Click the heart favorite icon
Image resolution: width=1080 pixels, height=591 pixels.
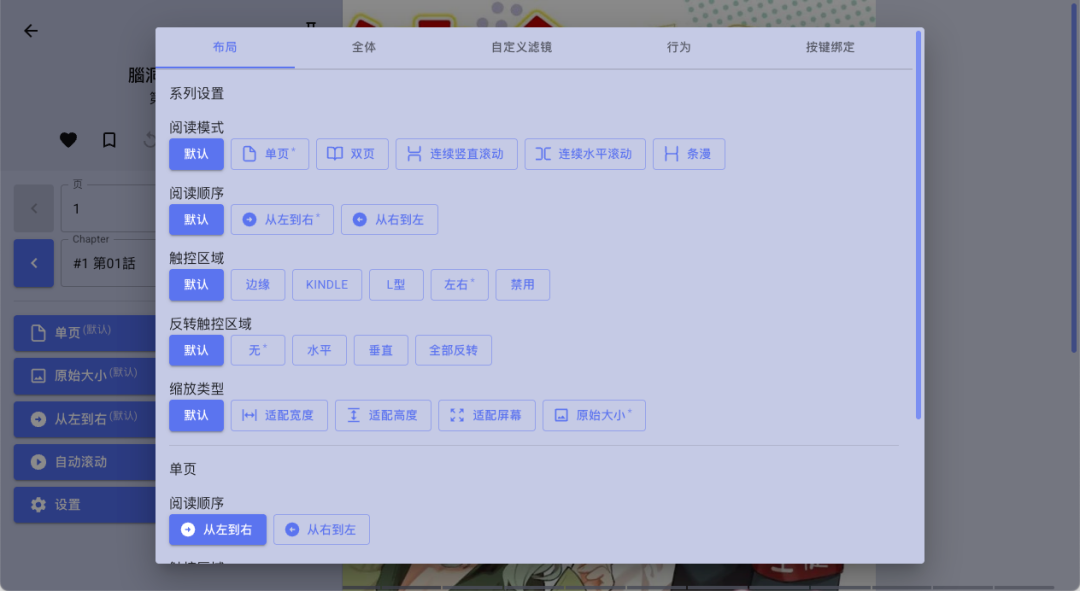pyautogui.click(x=68, y=140)
